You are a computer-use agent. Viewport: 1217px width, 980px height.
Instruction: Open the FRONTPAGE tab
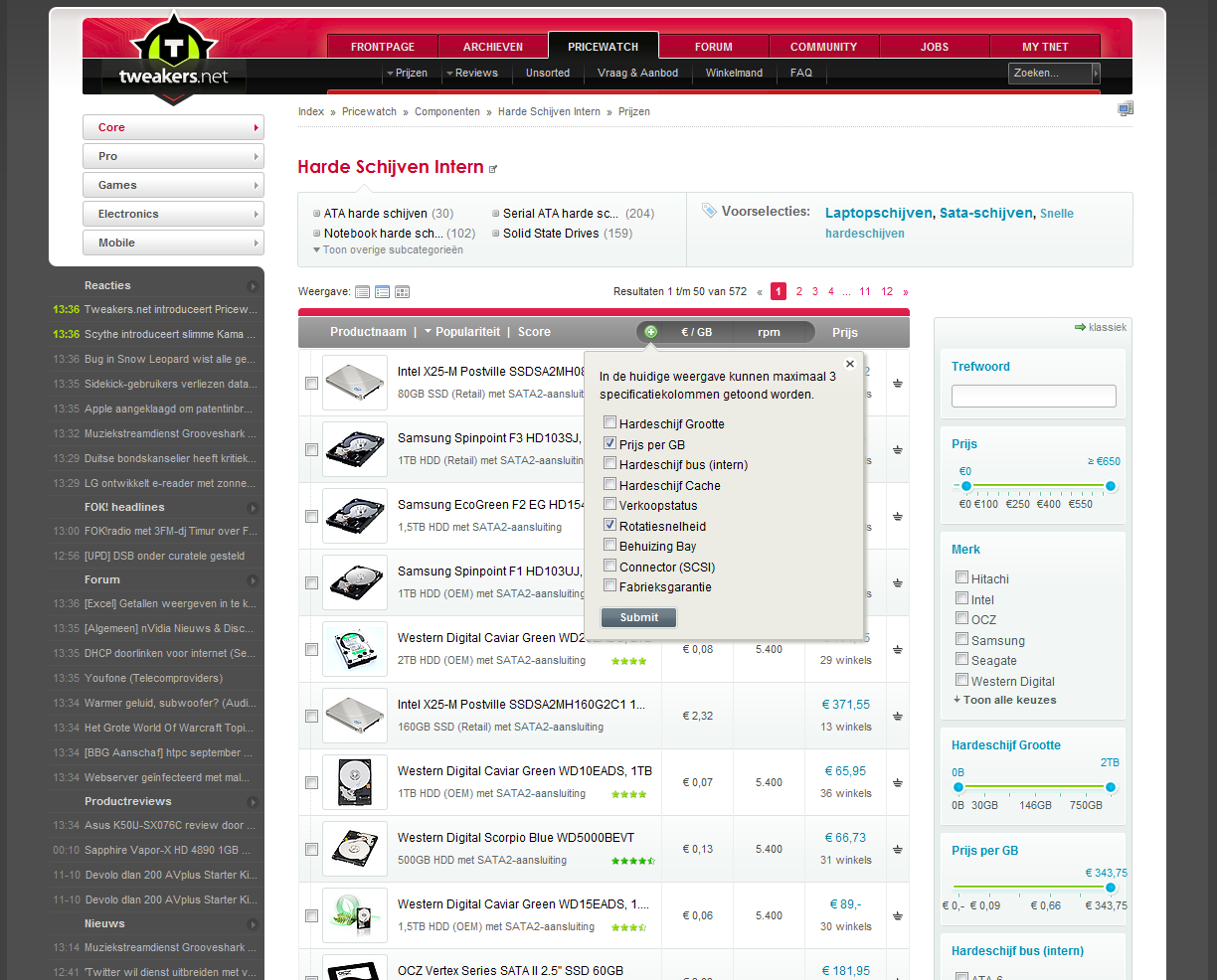pos(383,47)
